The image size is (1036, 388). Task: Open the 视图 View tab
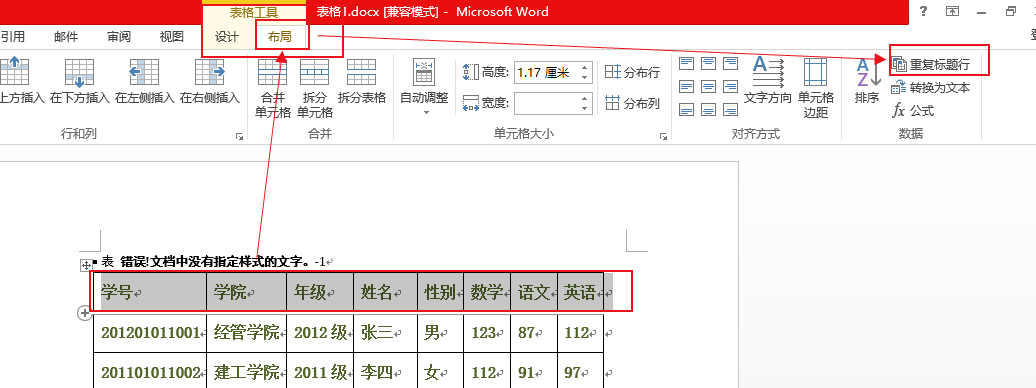click(172, 37)
